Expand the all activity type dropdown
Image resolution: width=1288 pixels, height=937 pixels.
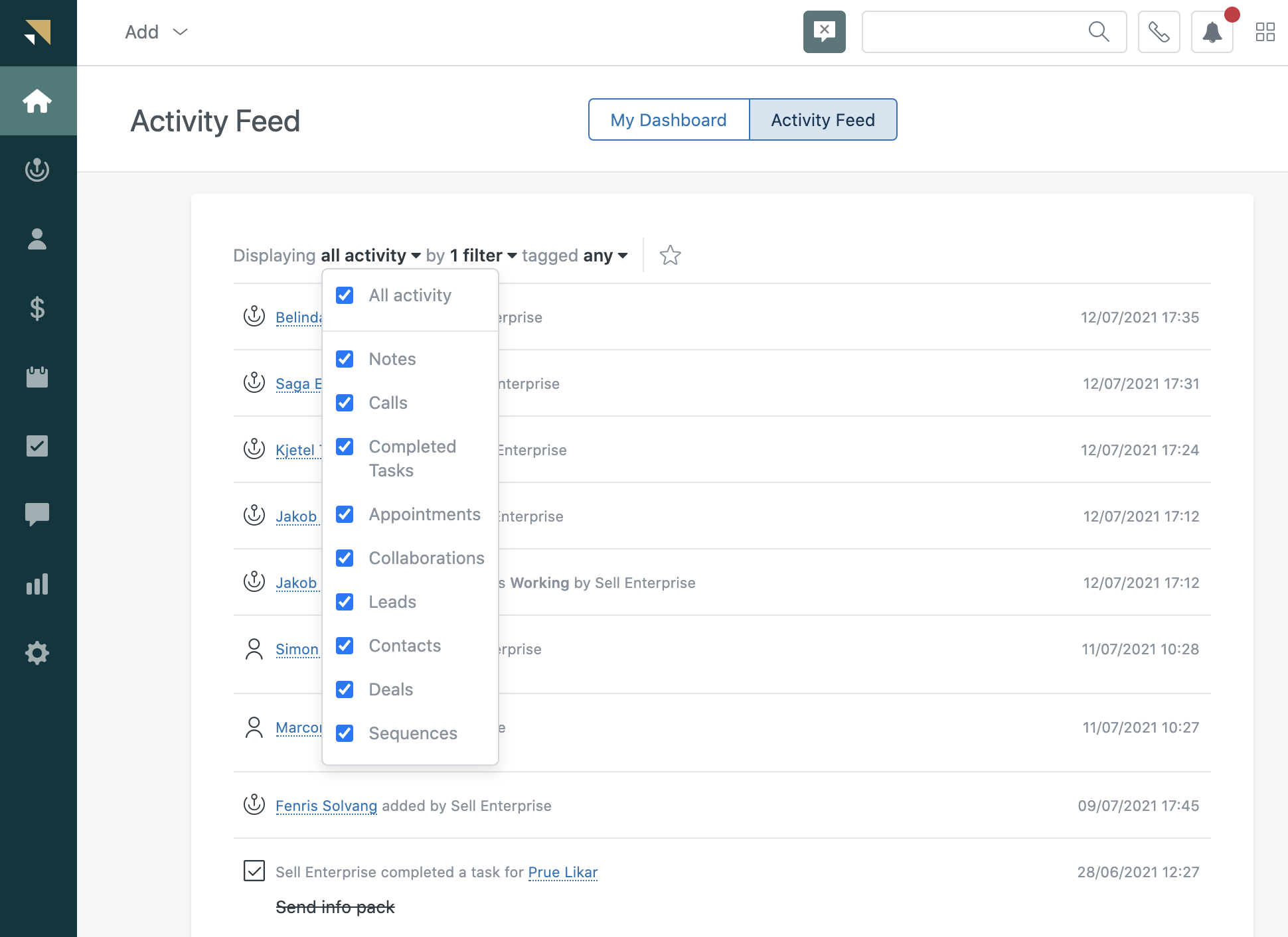tap(370, 255)
